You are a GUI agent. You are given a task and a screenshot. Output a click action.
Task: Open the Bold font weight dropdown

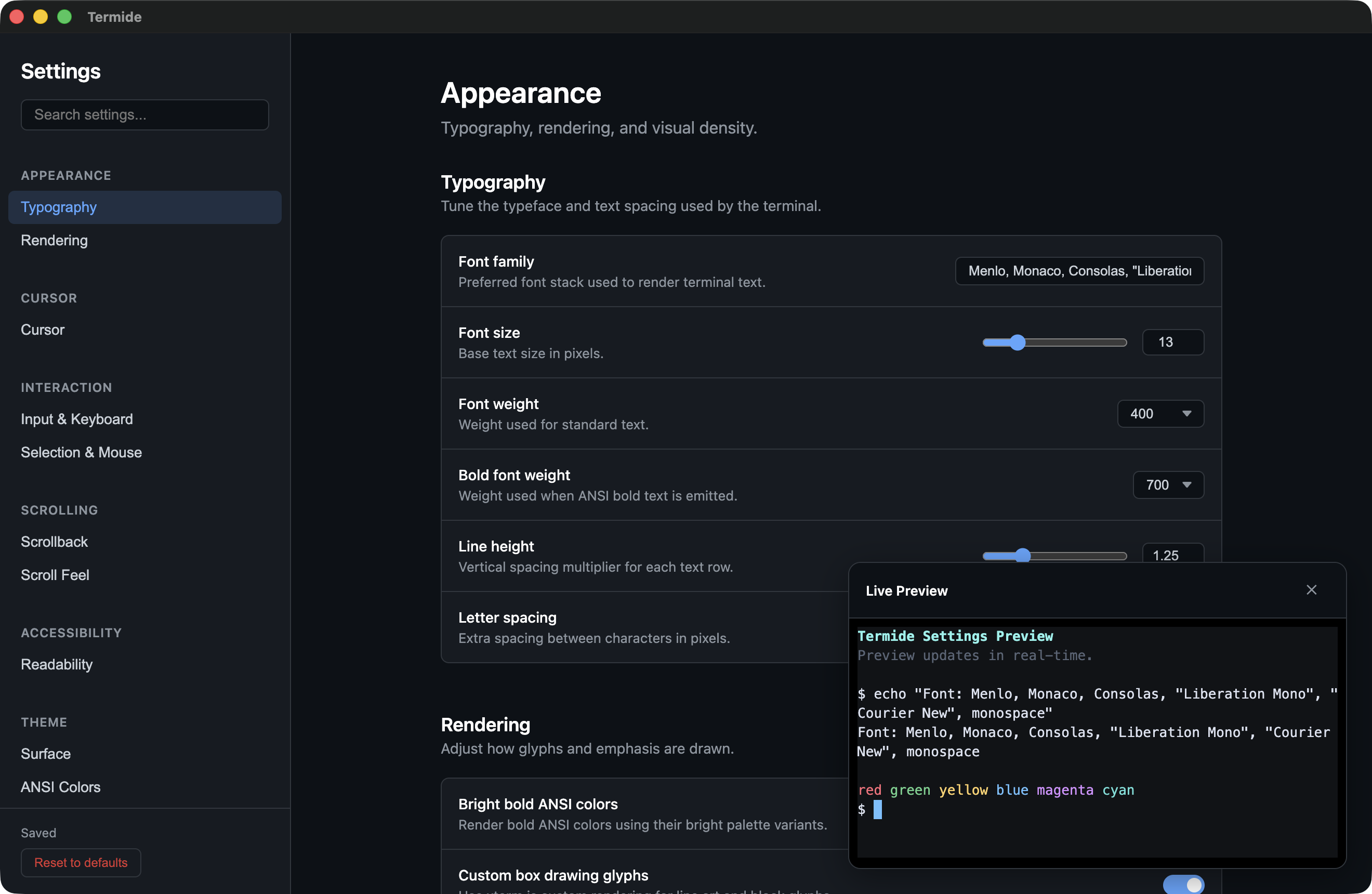[x=1168, y=485]
